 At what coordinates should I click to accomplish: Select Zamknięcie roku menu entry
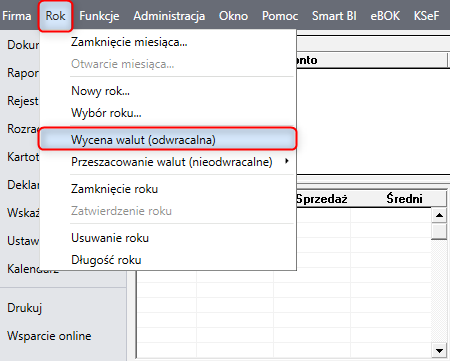tap(167, 189)
